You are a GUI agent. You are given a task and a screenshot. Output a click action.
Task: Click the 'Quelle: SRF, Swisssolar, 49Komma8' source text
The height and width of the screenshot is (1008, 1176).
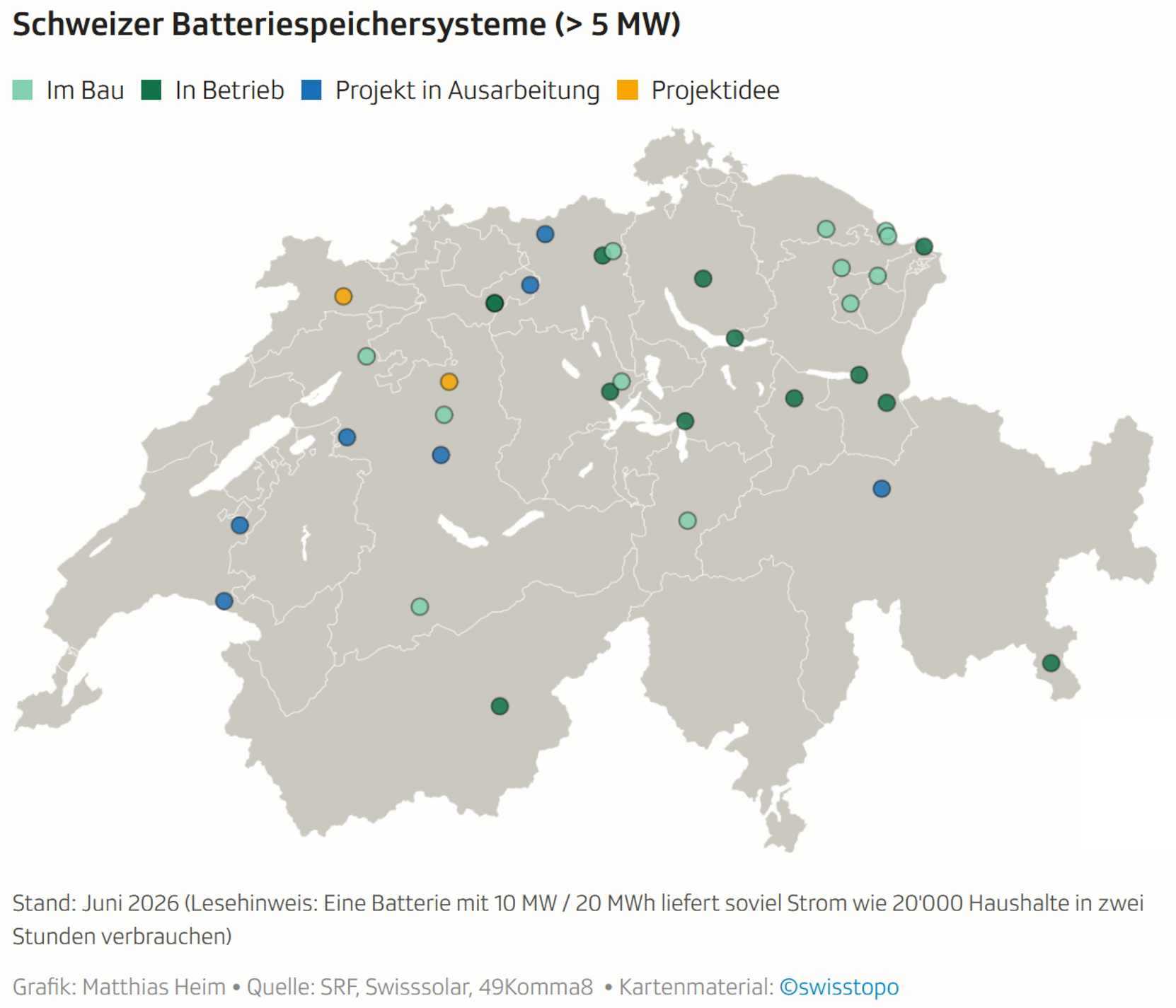420,986
